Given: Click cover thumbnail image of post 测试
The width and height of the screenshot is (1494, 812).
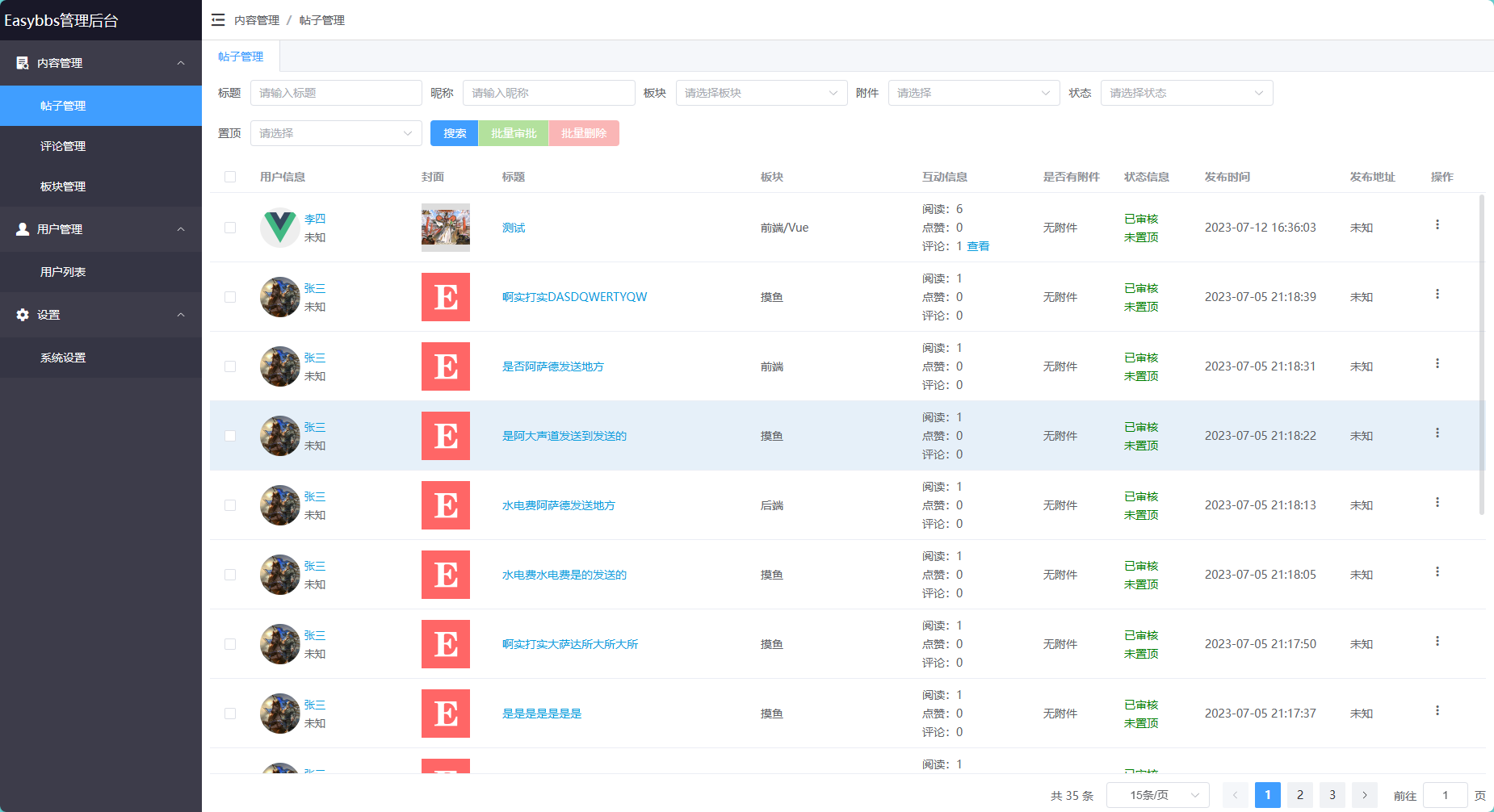Looking at the screenshot, I should (x=446, y=228).
